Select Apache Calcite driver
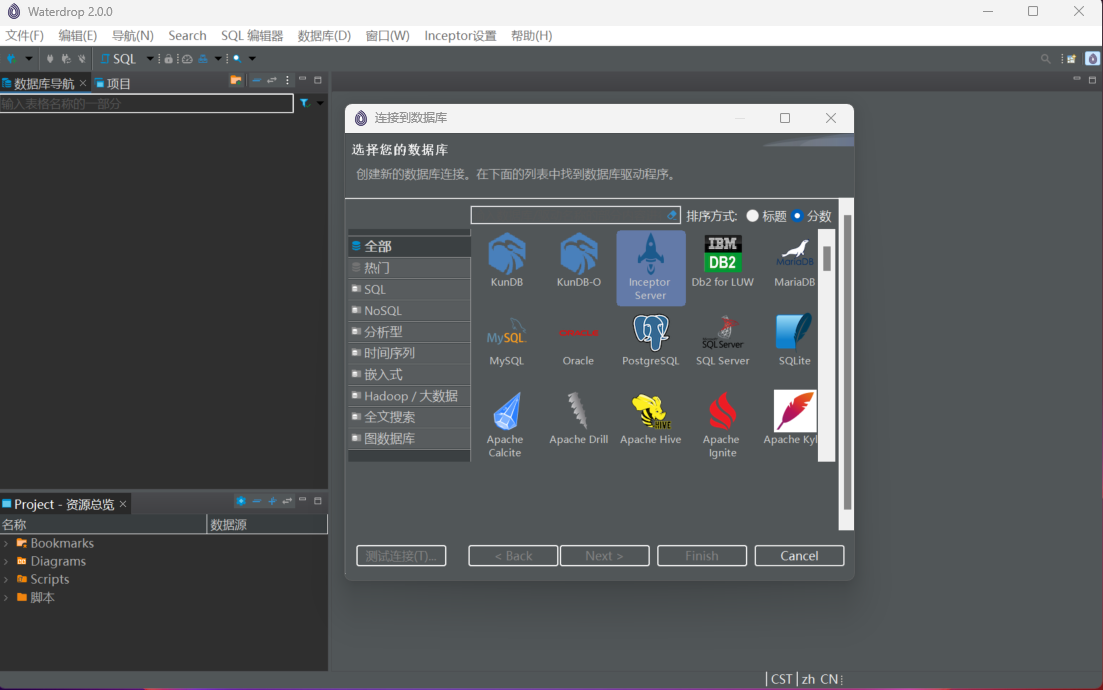 click(x=505, y=426)
